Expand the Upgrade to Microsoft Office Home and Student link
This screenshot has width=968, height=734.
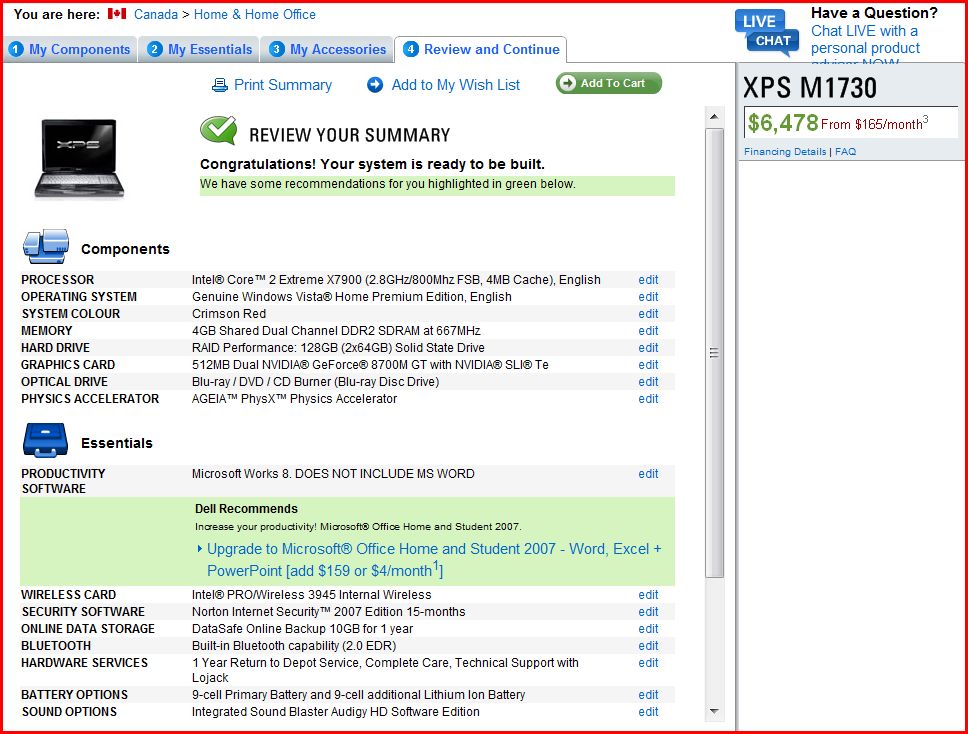click(x=434, y=560)
